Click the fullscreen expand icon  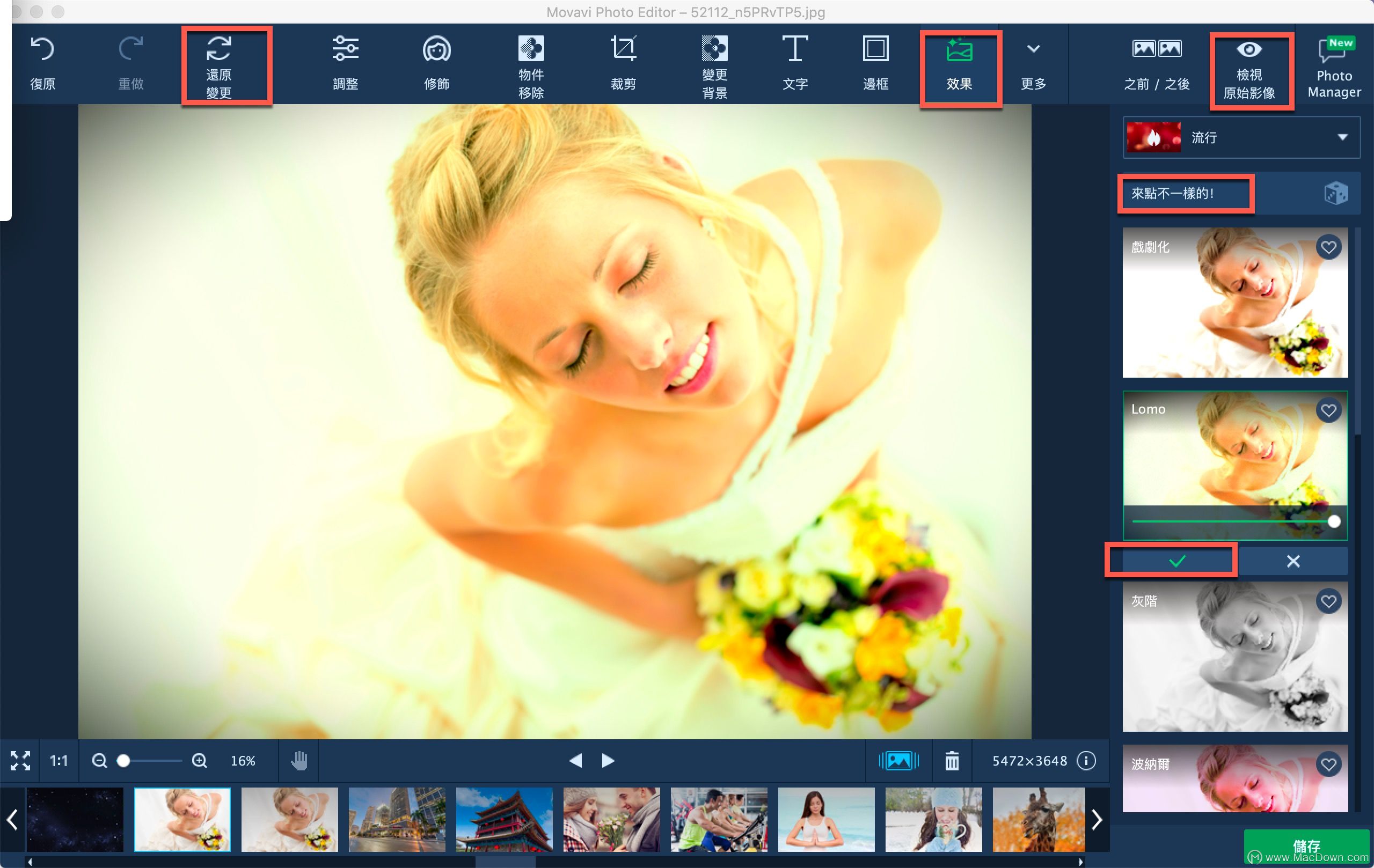click(20, 760)
